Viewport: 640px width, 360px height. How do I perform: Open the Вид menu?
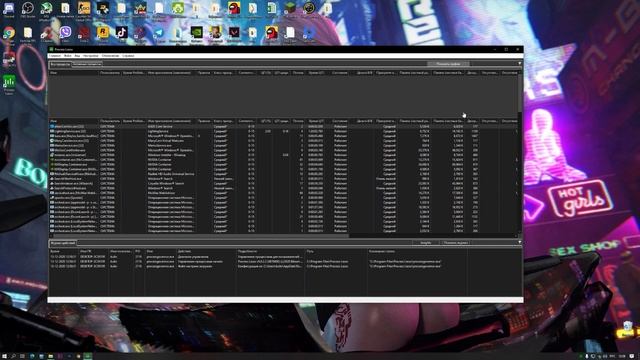77,56
